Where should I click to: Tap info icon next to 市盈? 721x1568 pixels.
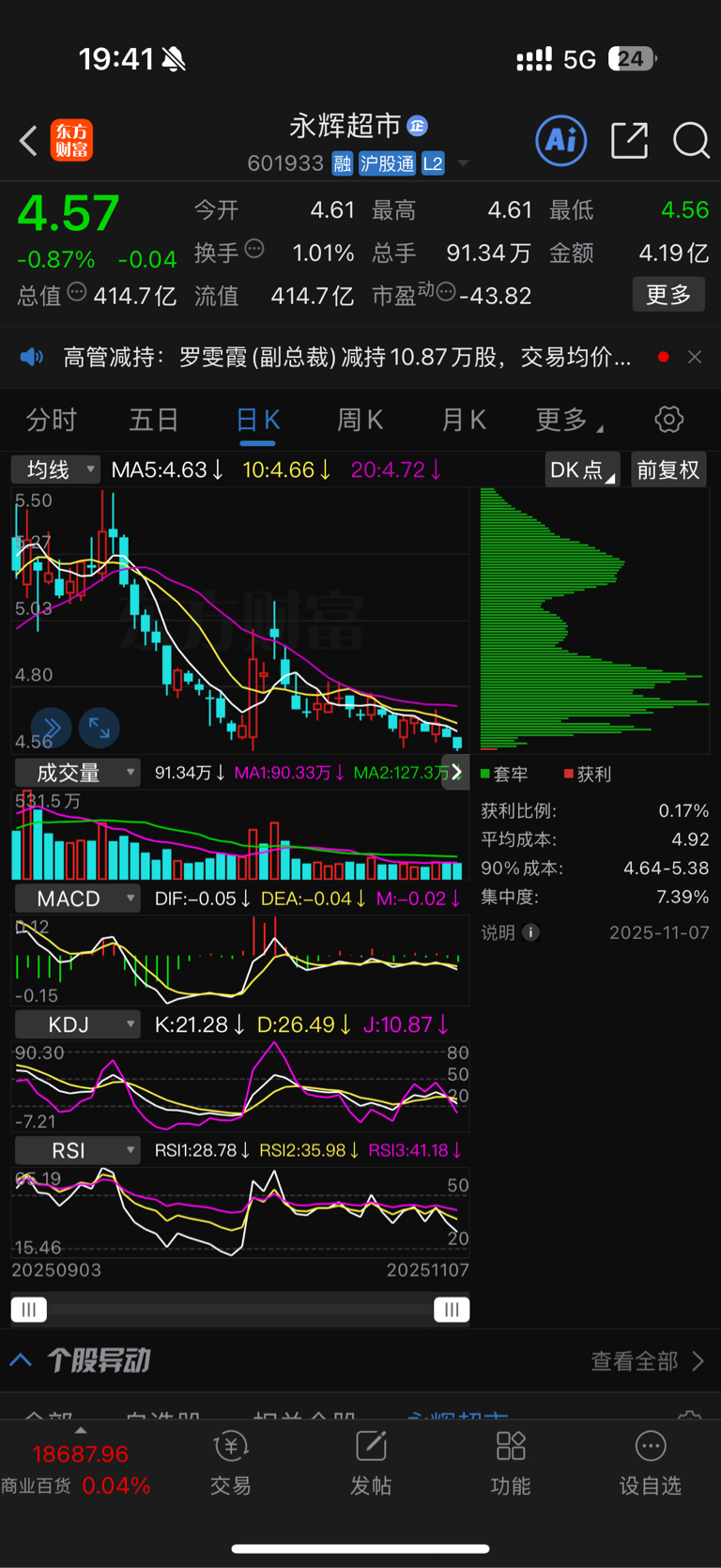click(x=446, y=292)
